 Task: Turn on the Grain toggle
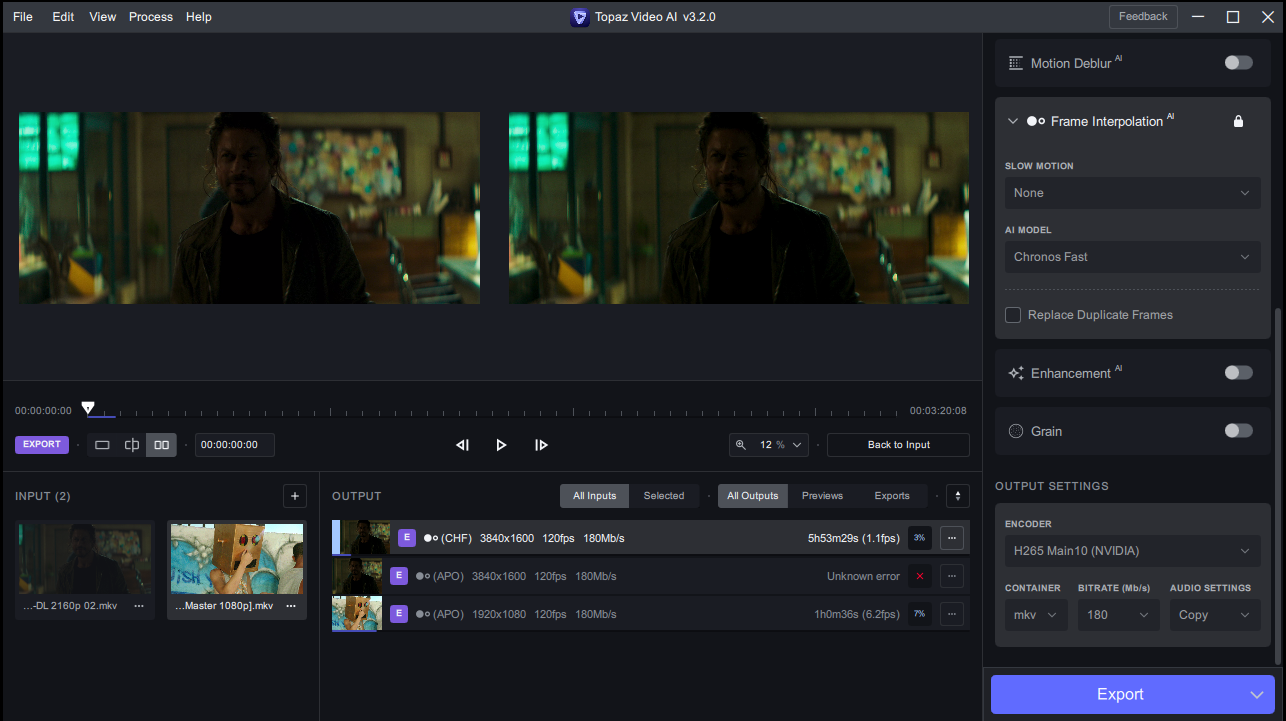click(x=1238, y=431)
